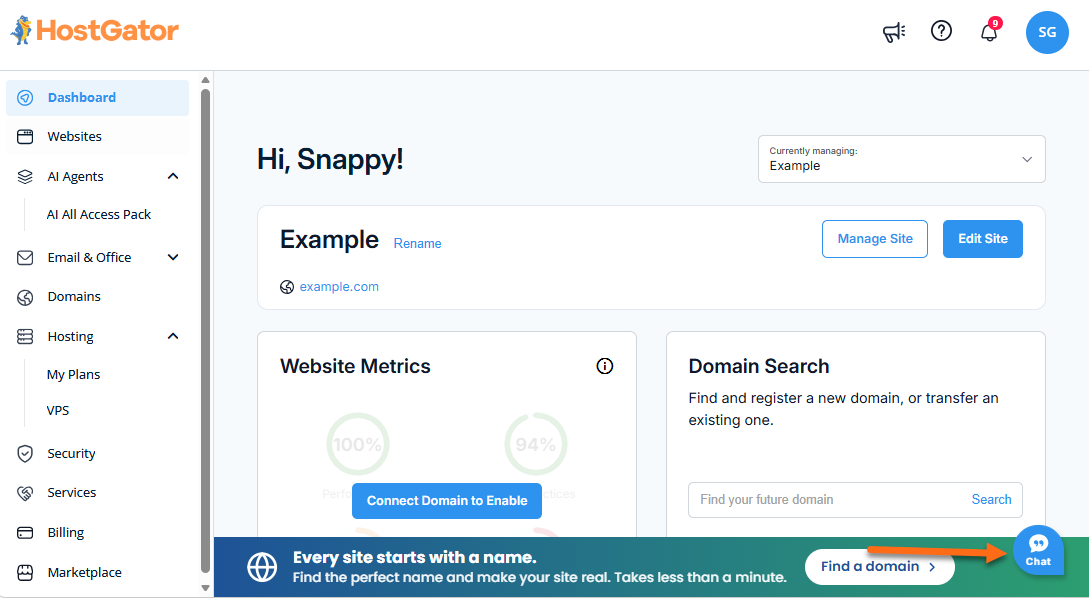Open the help question mark icon
This screenshot has height=598, width=1089.
941,31
